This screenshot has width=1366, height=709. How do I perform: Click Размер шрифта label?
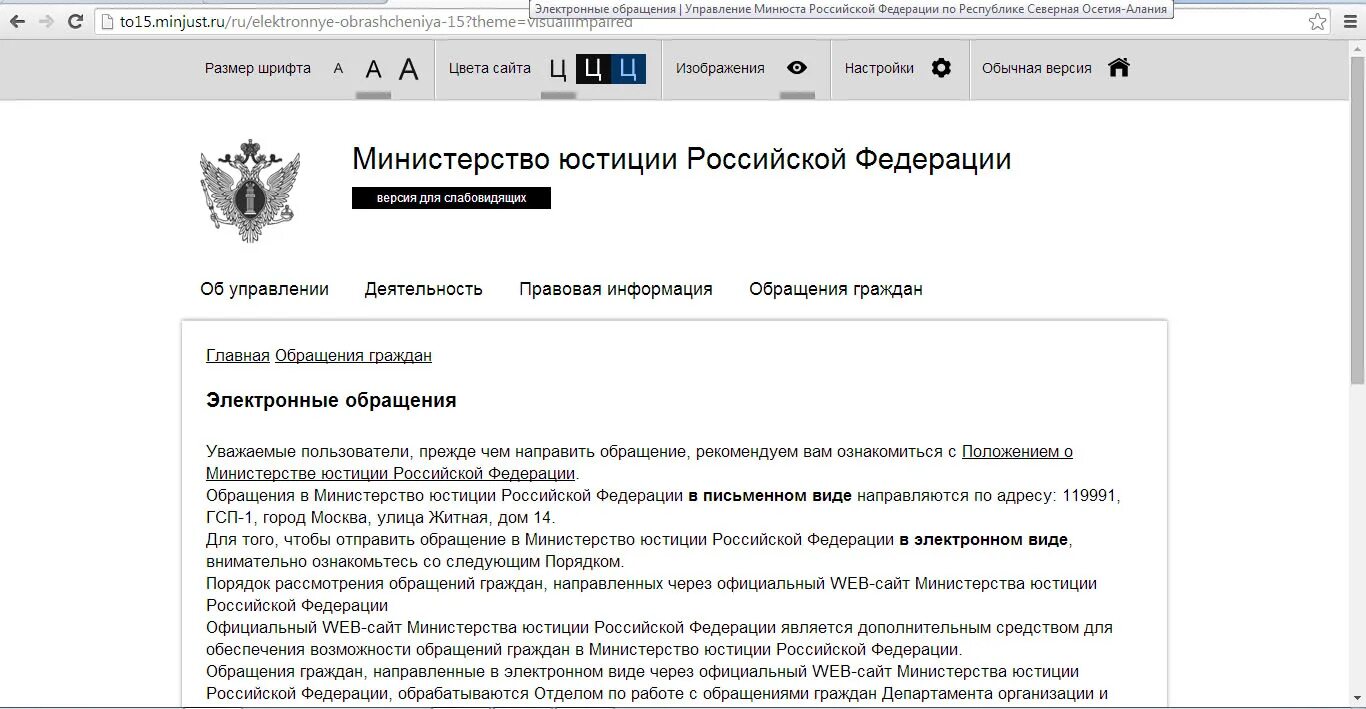(258, 68)
